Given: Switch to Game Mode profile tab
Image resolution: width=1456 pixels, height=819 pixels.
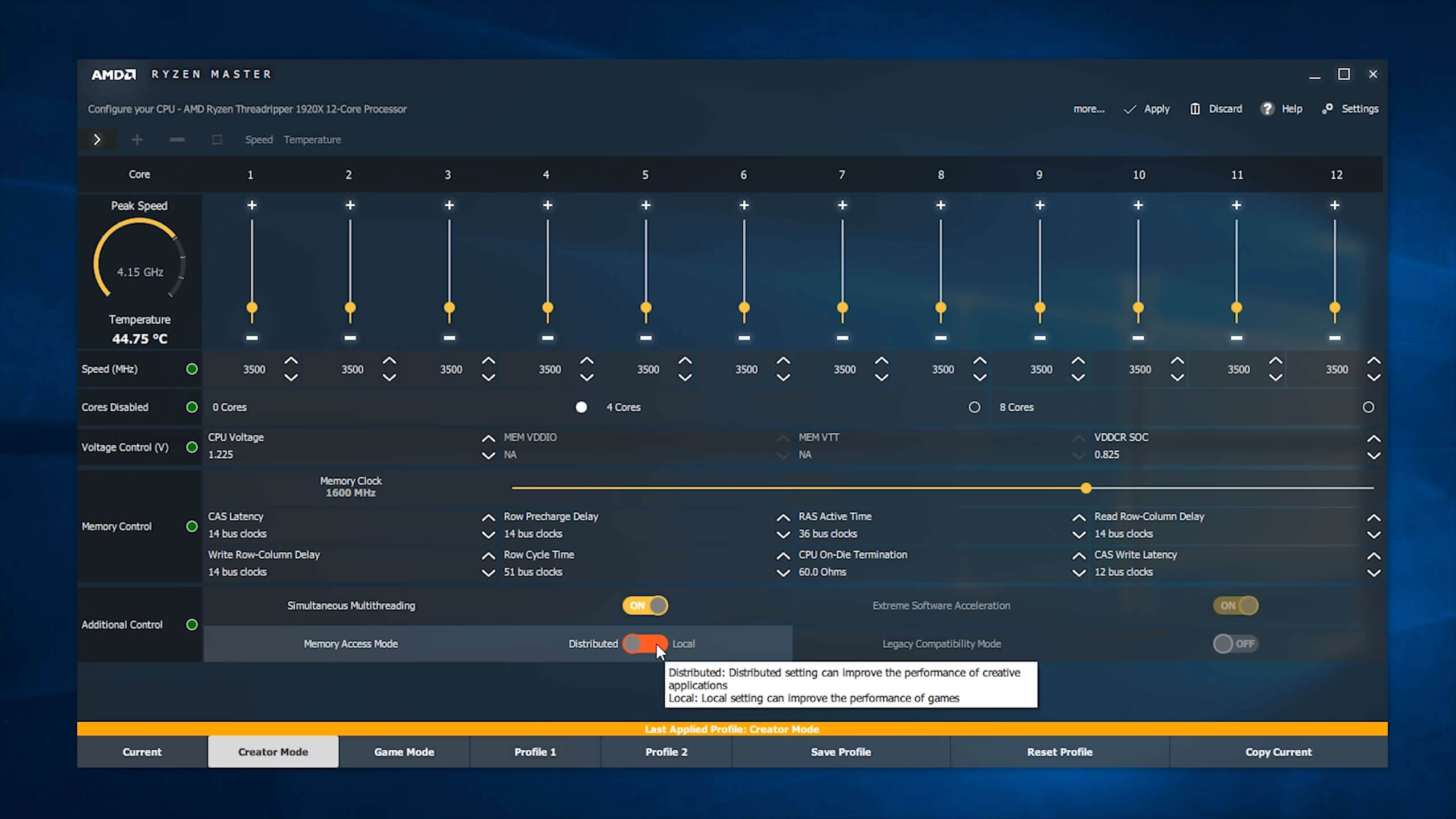Looking at the screenshot, I should click(404, 752).
